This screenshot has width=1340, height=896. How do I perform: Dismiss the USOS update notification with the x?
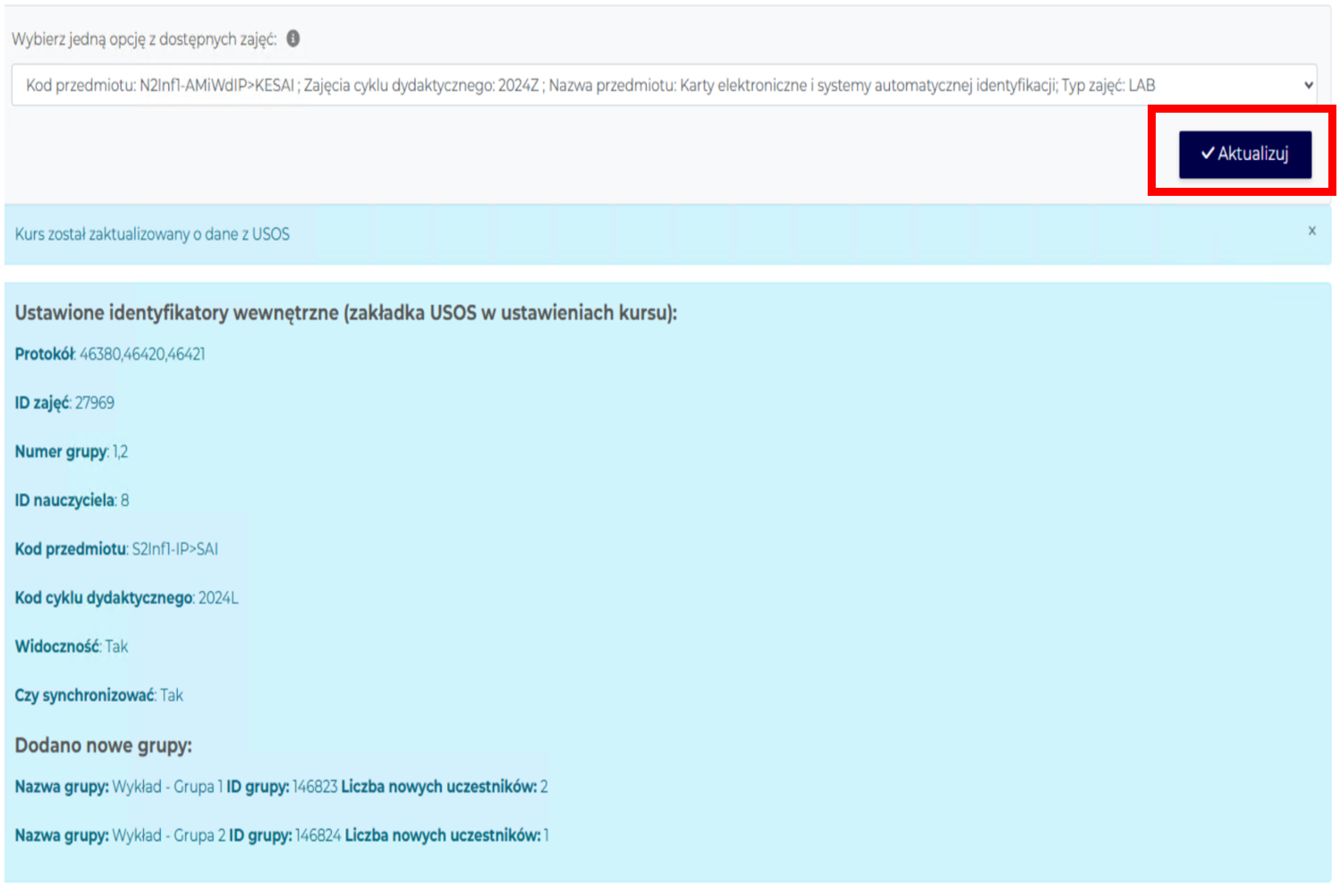(1311, 231)
